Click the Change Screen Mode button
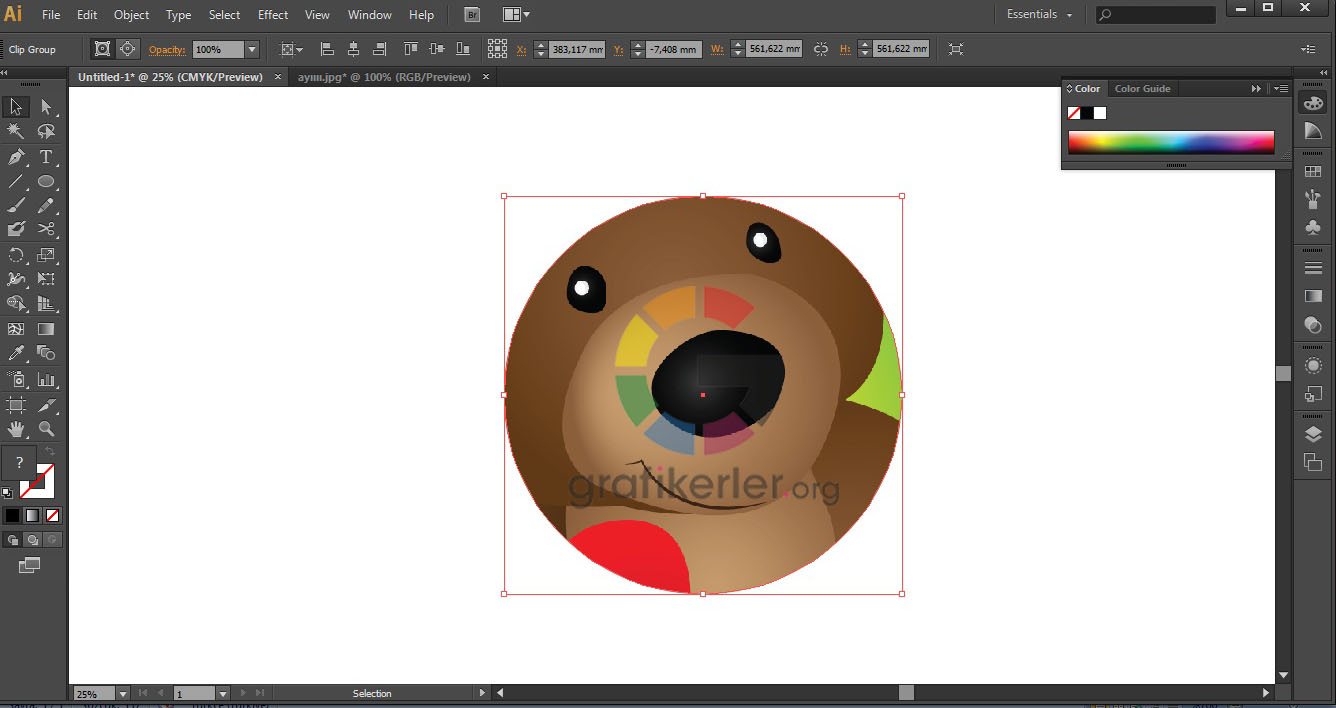The height and width of the screenshot is (708, 1336). pos(29,566)
